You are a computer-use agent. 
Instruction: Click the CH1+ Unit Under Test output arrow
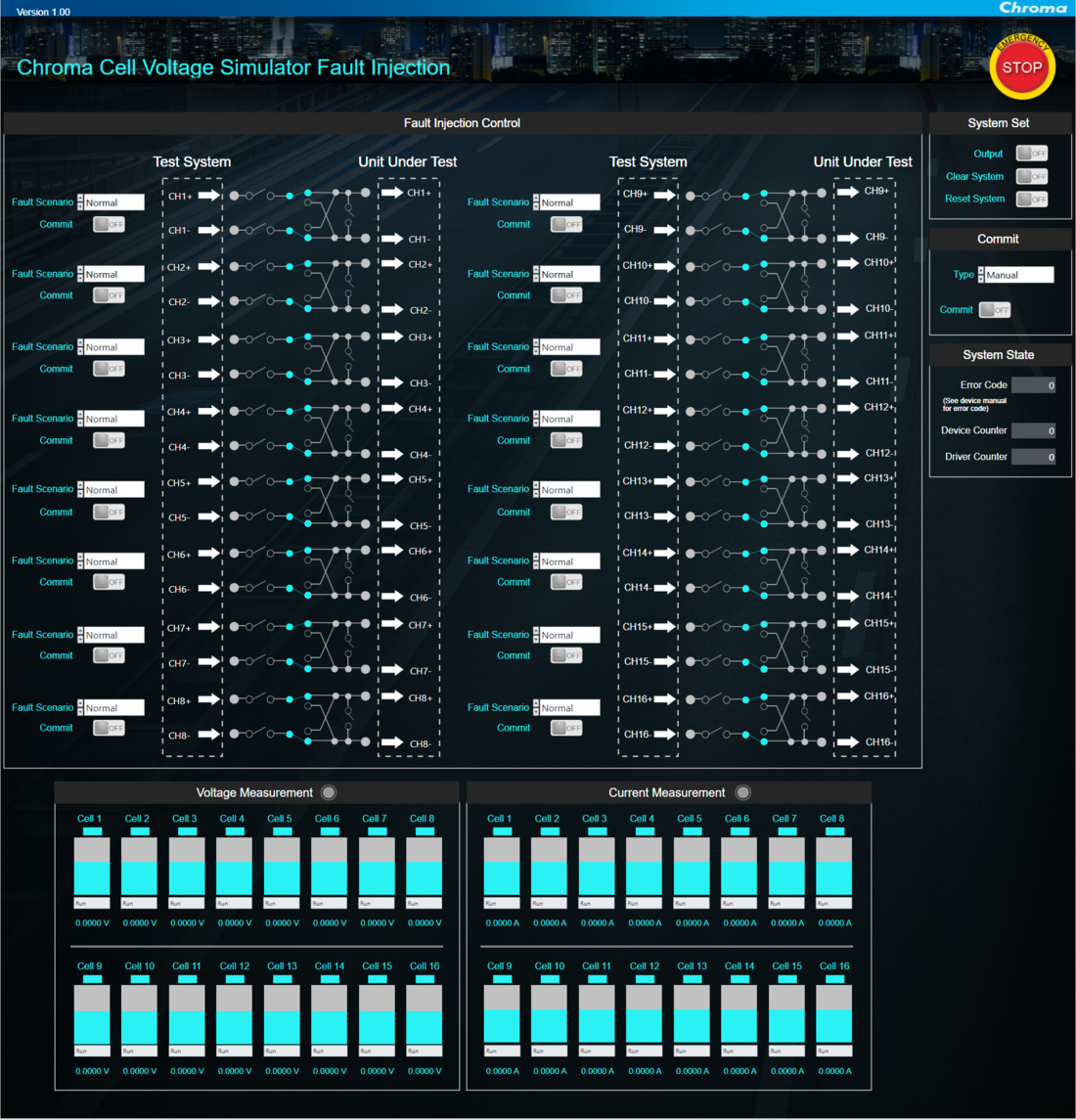click(x=392, y=192)
